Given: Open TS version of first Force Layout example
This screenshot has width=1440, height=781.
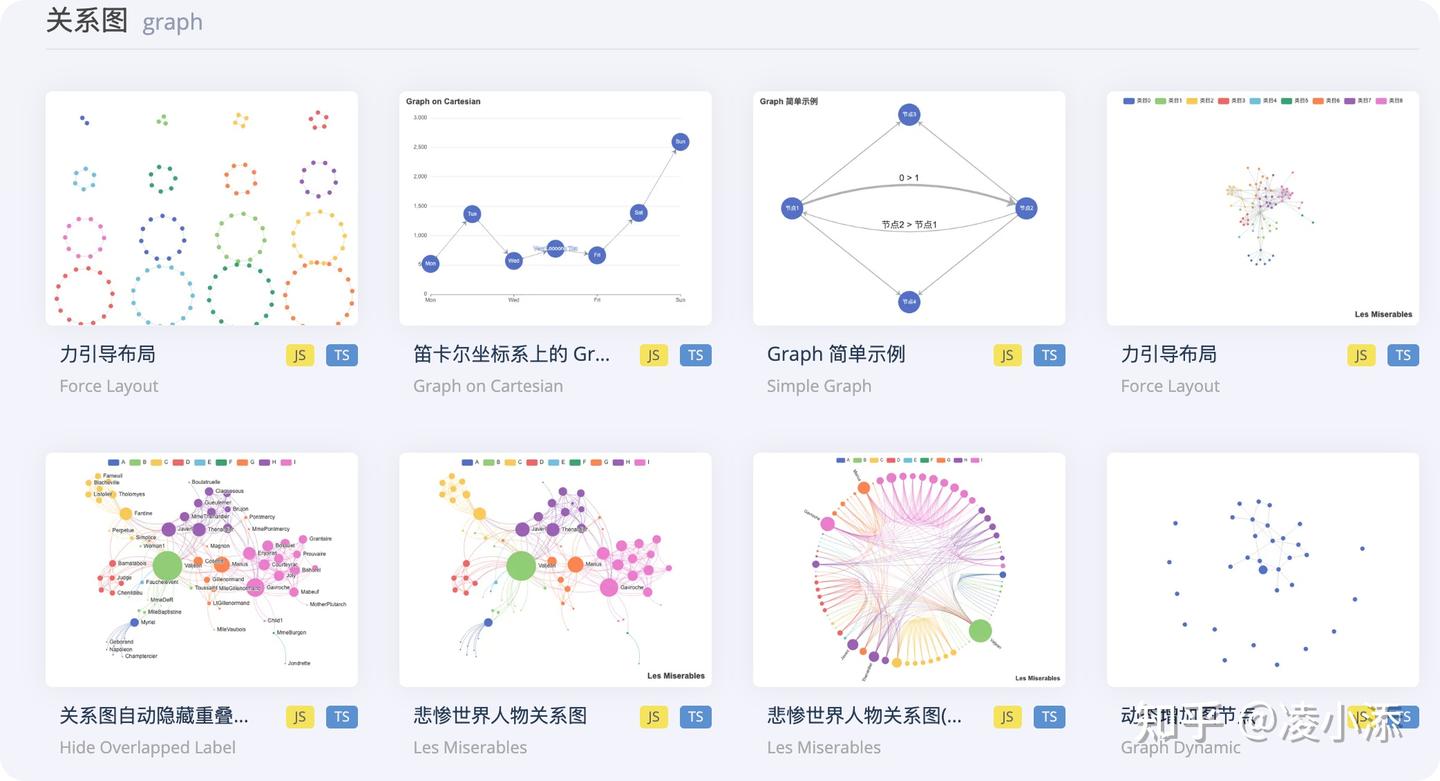Looking at the screenshot, I should point(342,355).
